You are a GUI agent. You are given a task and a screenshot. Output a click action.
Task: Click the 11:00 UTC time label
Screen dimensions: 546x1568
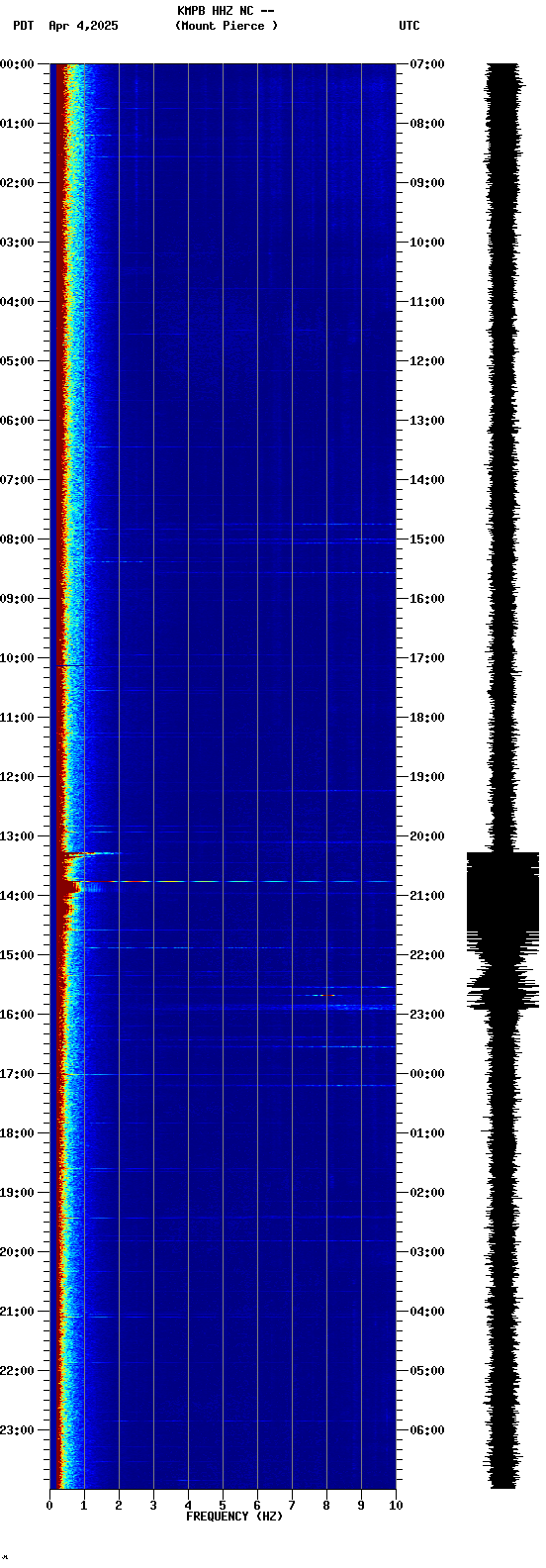point(427,302)
